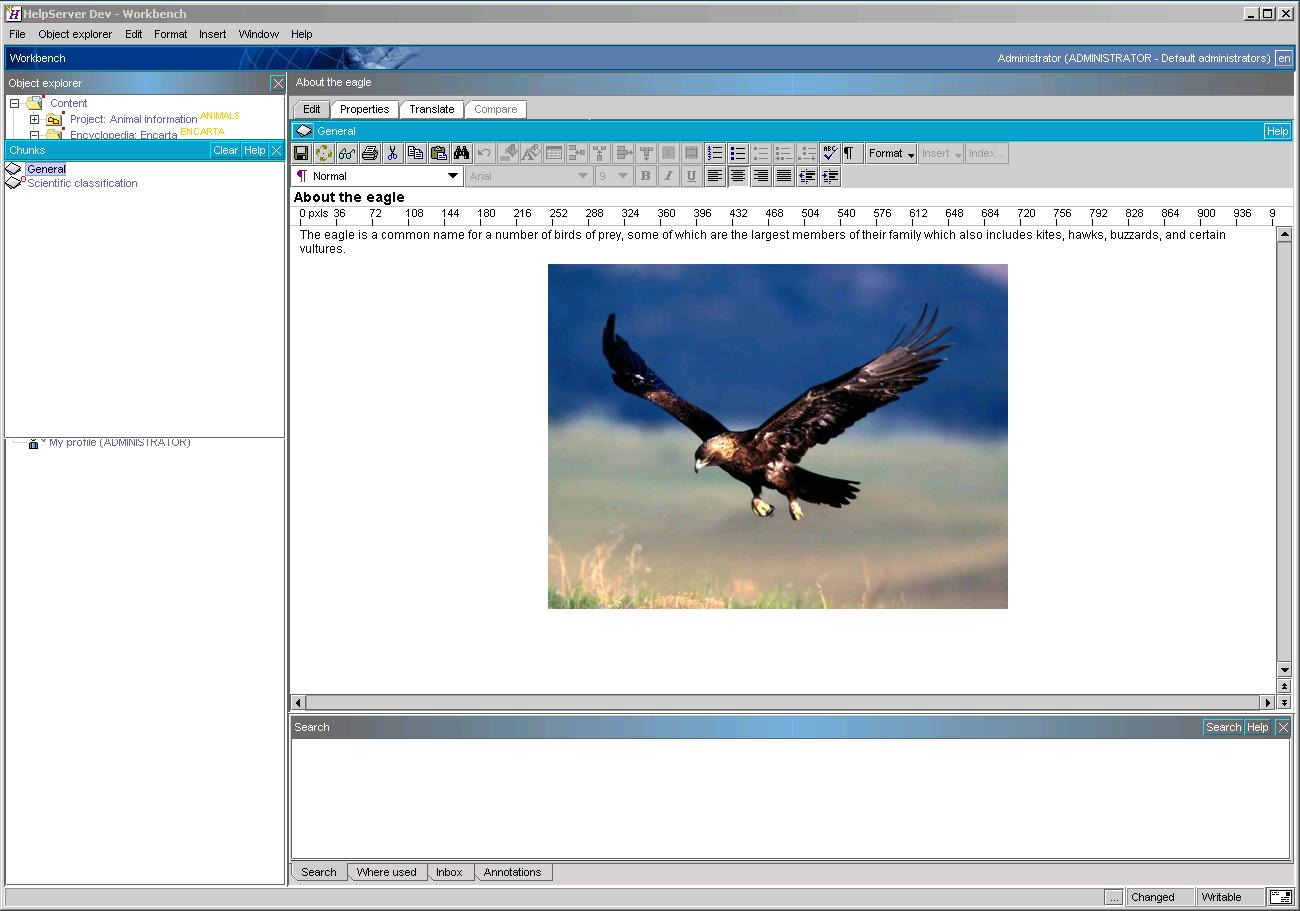Click the preview glasses icon
Image resolution: width=1300 pixels, height=911 pixels.
click(x=346, y=152)
